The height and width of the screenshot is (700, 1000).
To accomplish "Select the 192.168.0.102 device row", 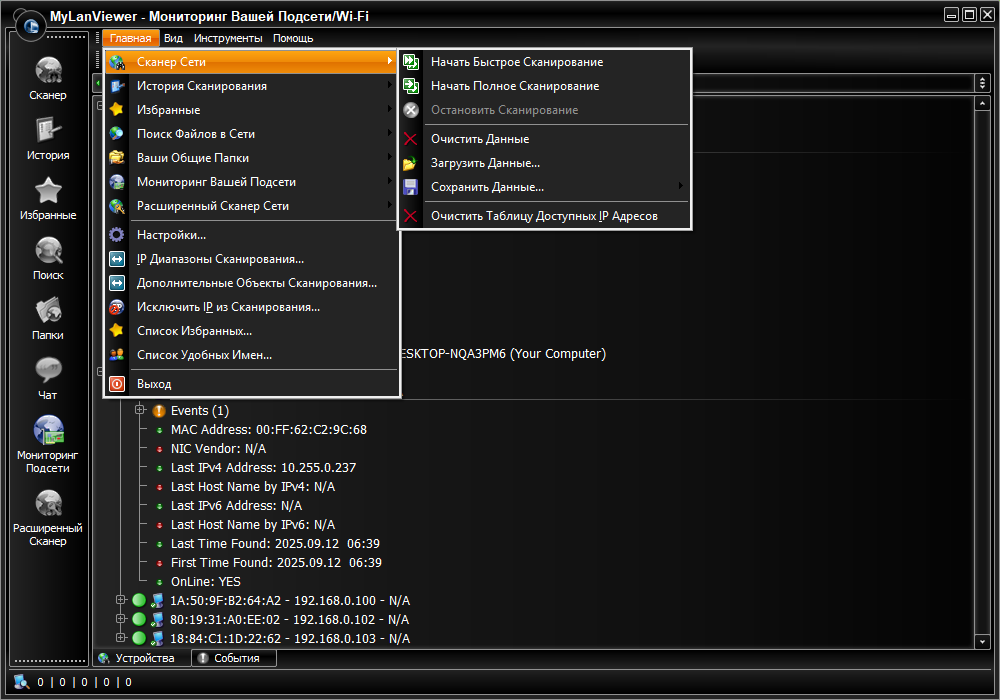I will [x=290, y=619].
